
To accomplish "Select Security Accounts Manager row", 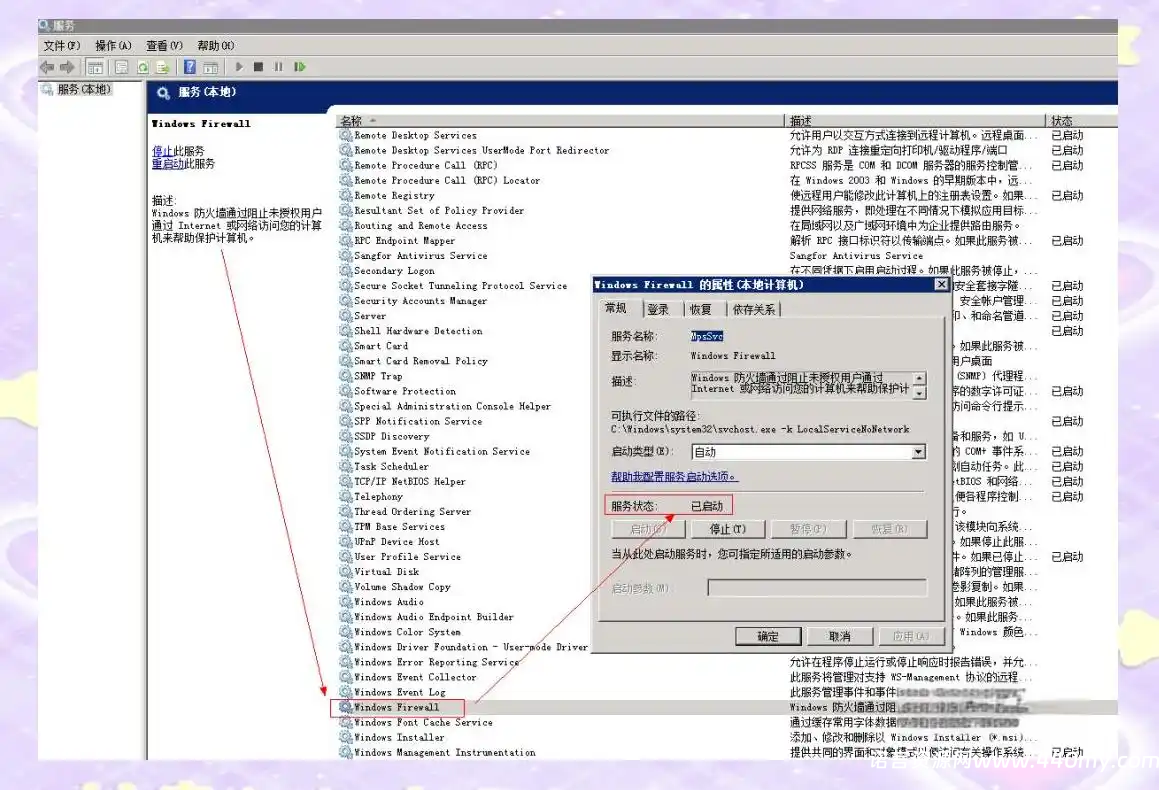I will 421,301.
